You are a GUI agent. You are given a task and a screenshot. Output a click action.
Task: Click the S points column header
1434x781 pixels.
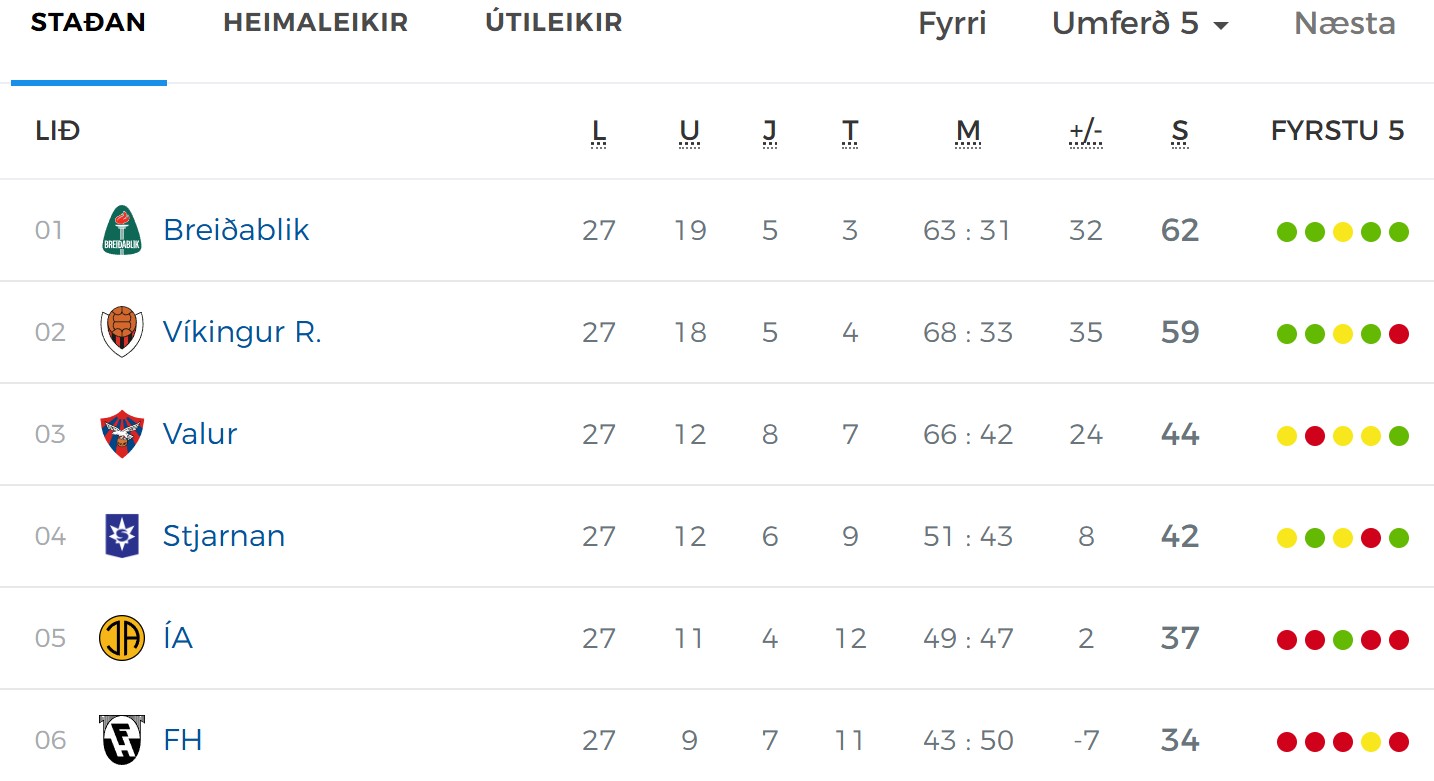tap(1180, 131)
